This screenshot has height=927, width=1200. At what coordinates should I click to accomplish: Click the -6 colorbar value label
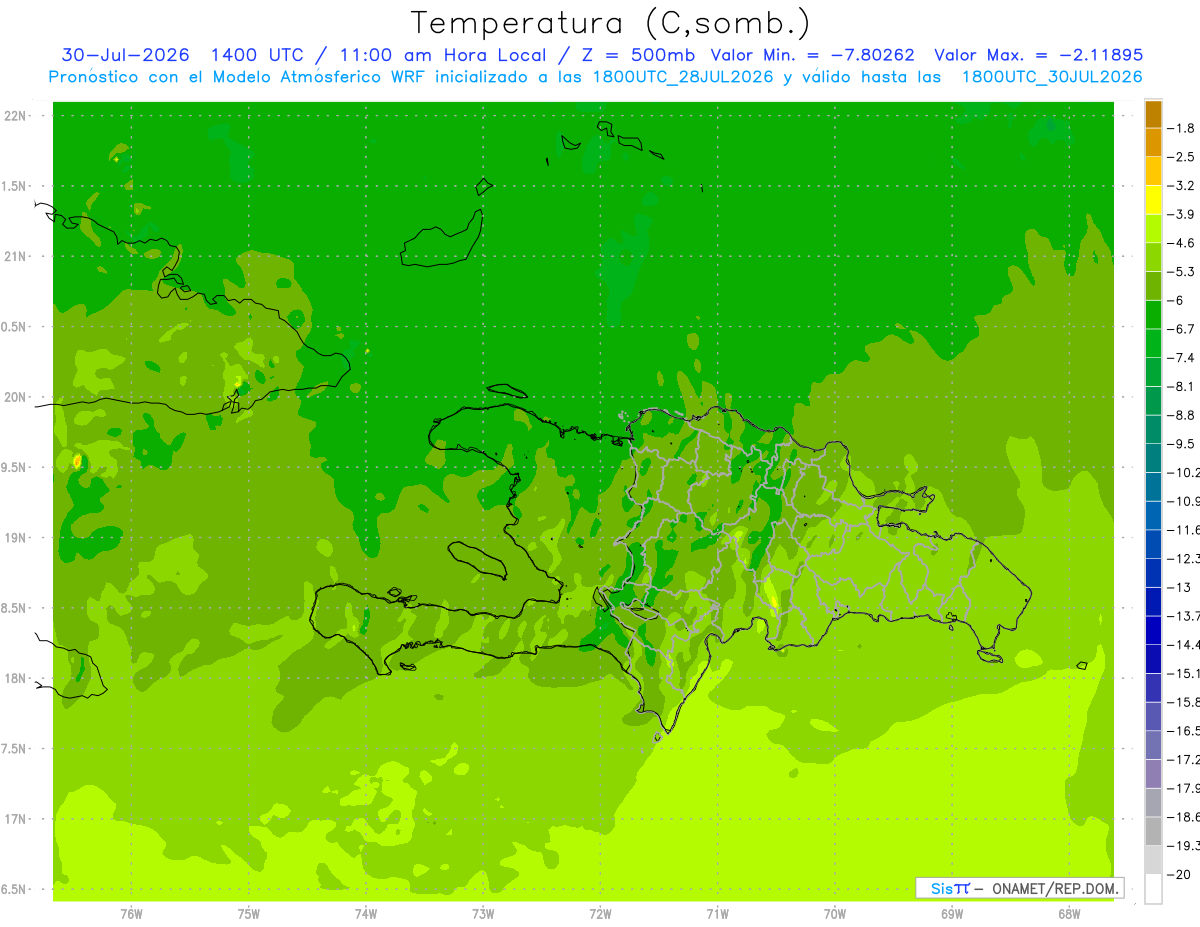click(1177, 301)
